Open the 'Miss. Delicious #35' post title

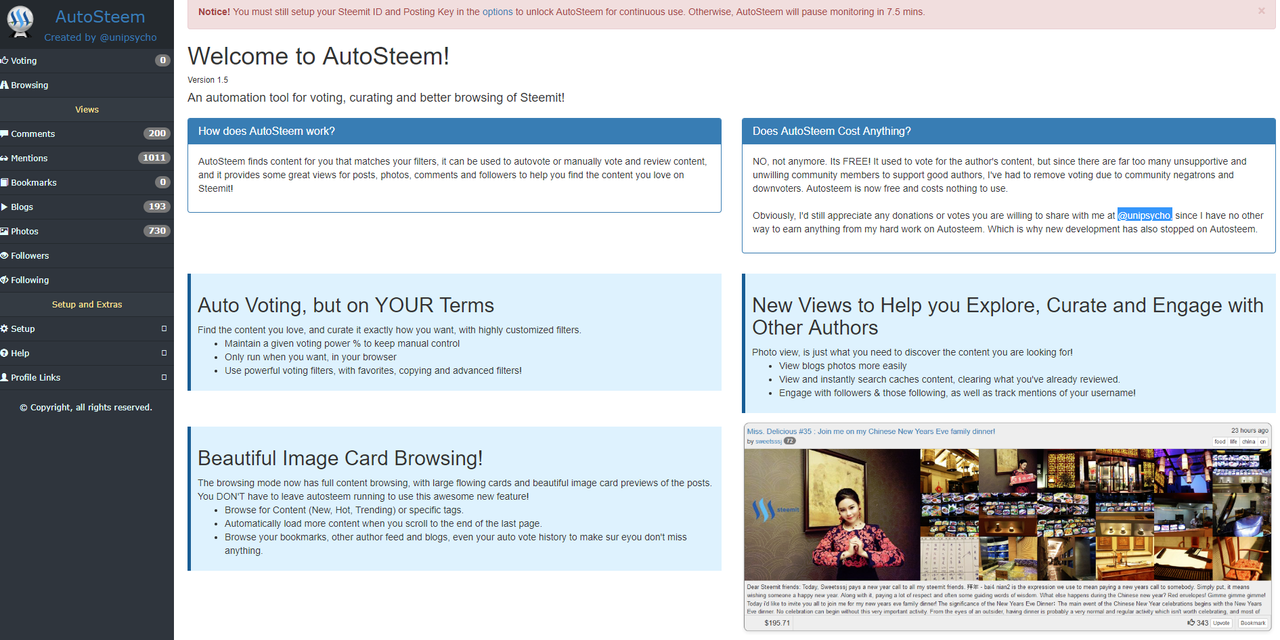[870, 432]
